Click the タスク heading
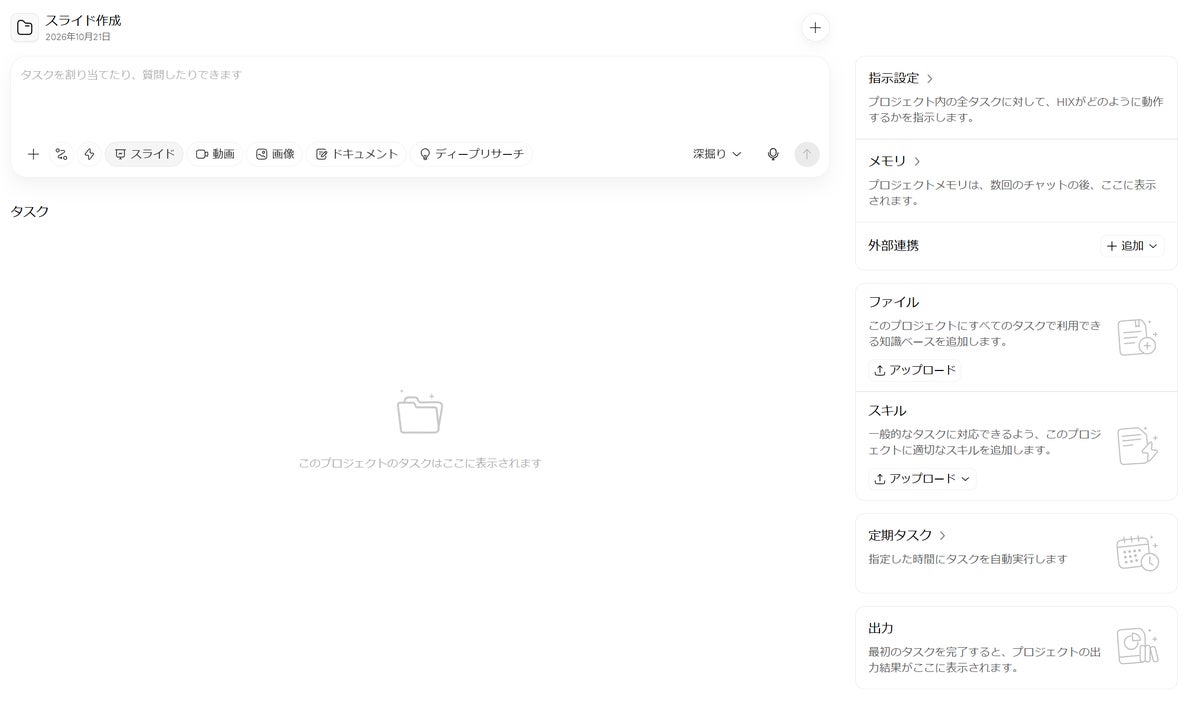This screenshot has width=1200, height=703. click(30, 211)
